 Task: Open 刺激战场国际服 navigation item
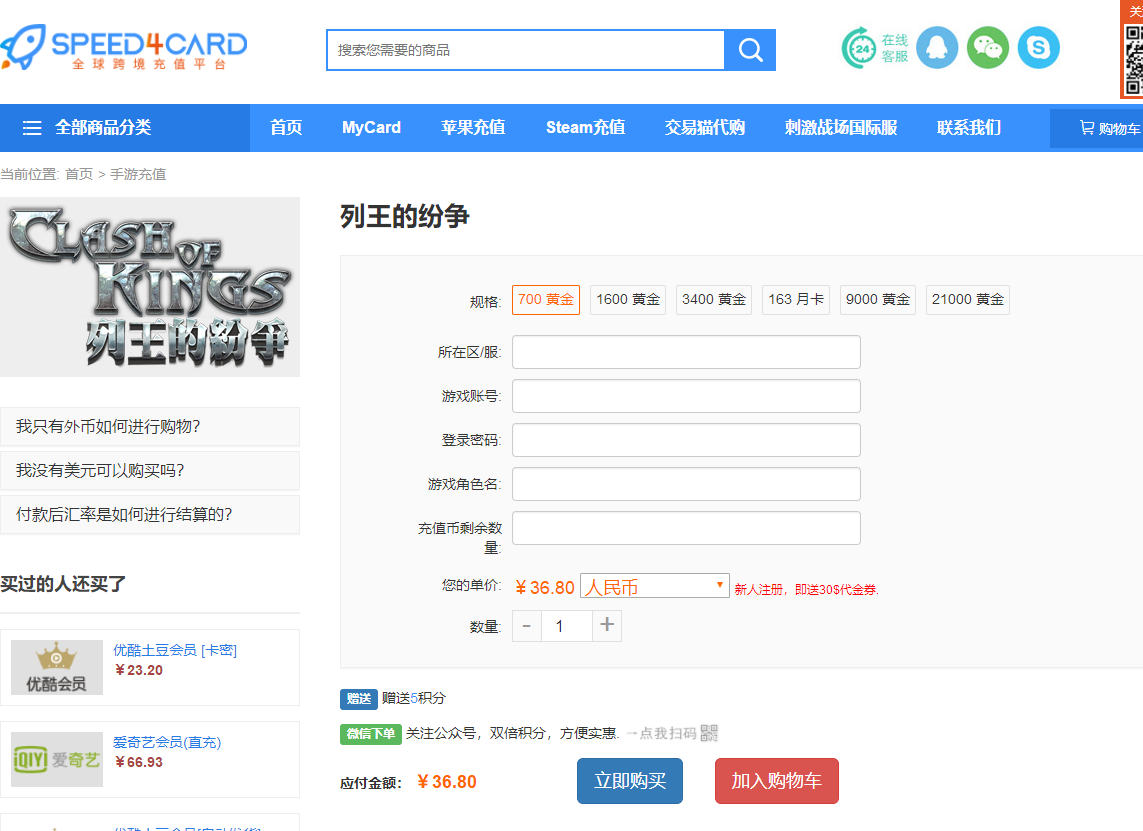point(841,128)
